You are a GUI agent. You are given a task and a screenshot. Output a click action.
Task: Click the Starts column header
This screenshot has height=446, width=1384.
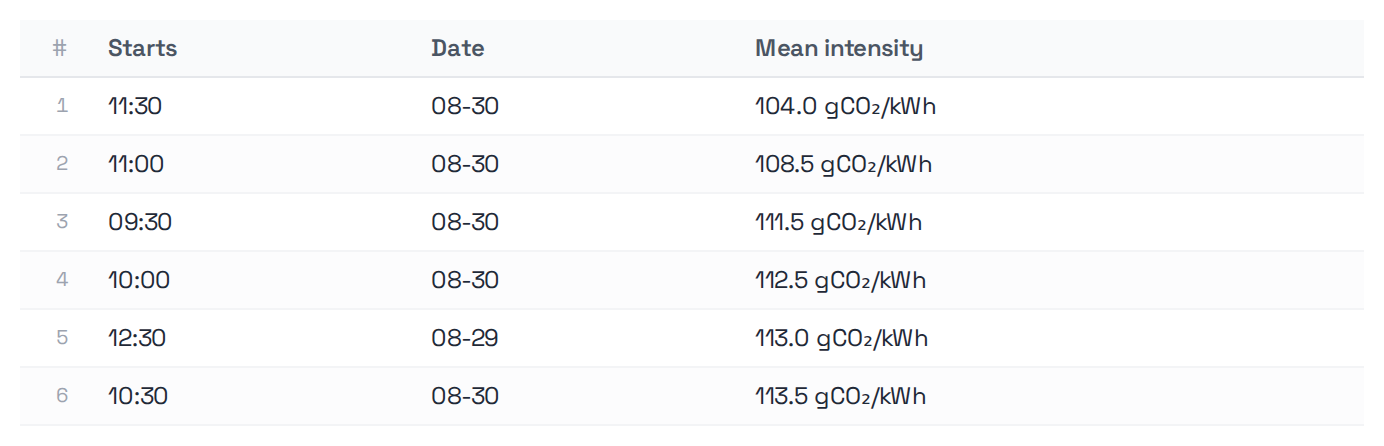point(143,48)
